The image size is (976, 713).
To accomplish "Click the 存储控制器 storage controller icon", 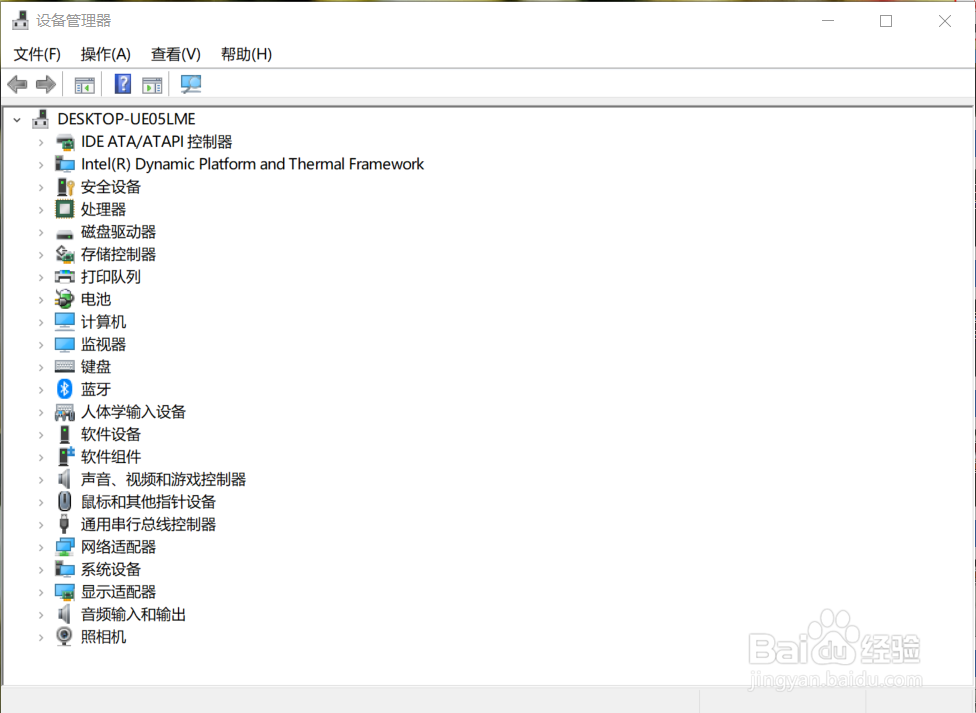I will click(65, 254).
